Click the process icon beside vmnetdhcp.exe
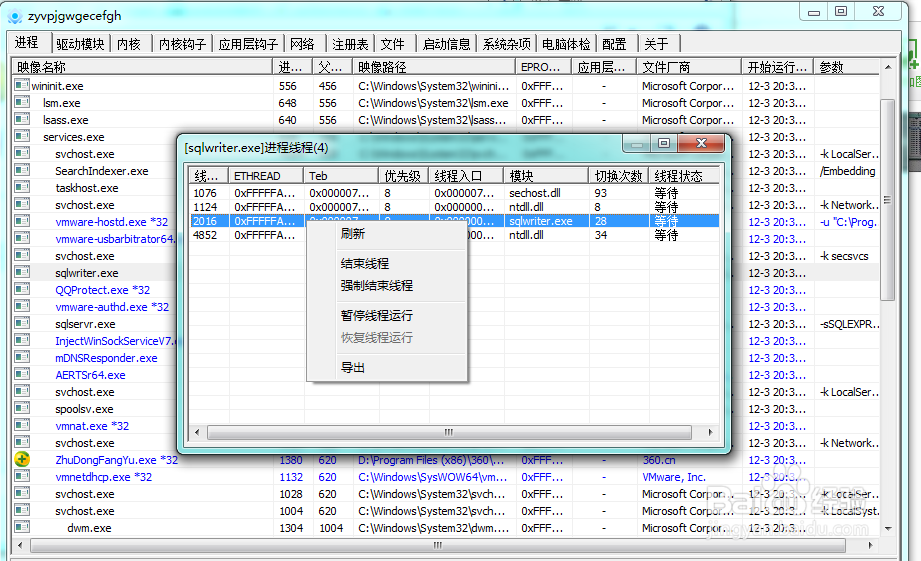Image resolution: width=921 pixels, height=561 pixels. (22, 476)
